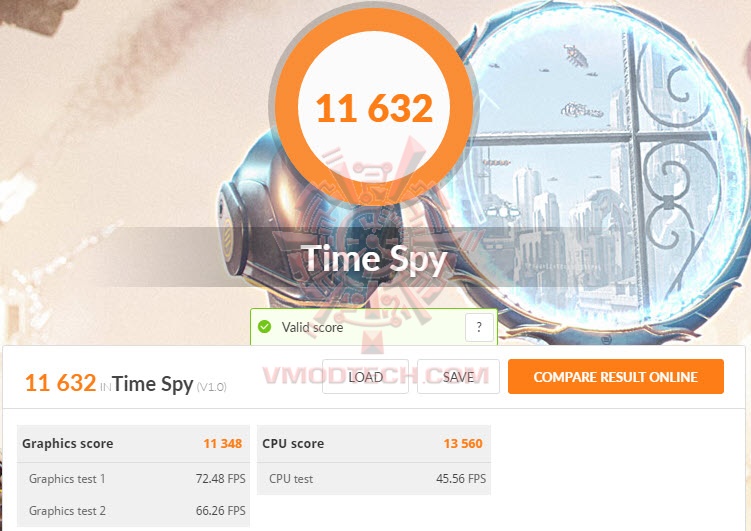Open the question mark help button
The height and width of the screenshot is (531, 751).
[x=479, y=327]
